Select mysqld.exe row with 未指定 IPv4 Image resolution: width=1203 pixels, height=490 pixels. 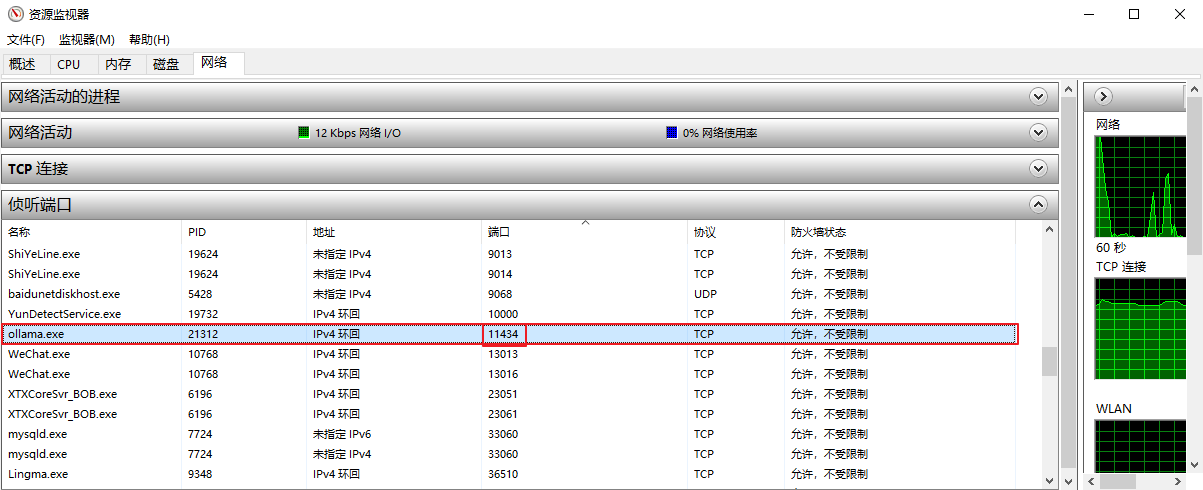coord(509,454)
